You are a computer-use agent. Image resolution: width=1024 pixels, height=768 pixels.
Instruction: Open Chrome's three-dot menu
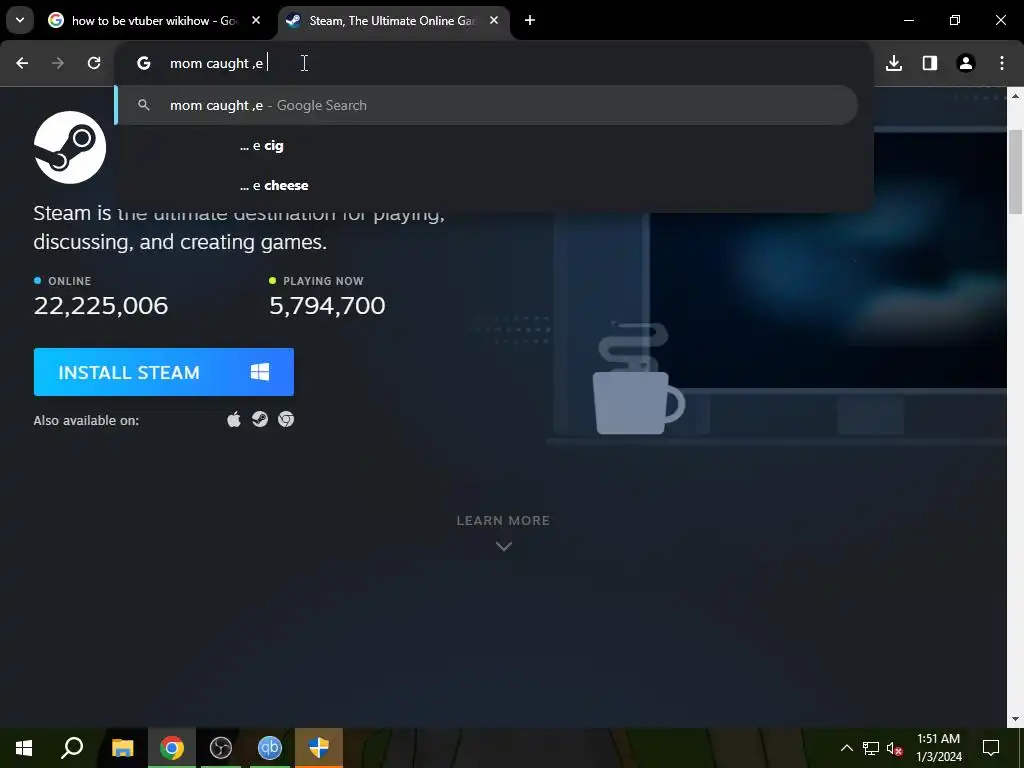(1002, 63)
